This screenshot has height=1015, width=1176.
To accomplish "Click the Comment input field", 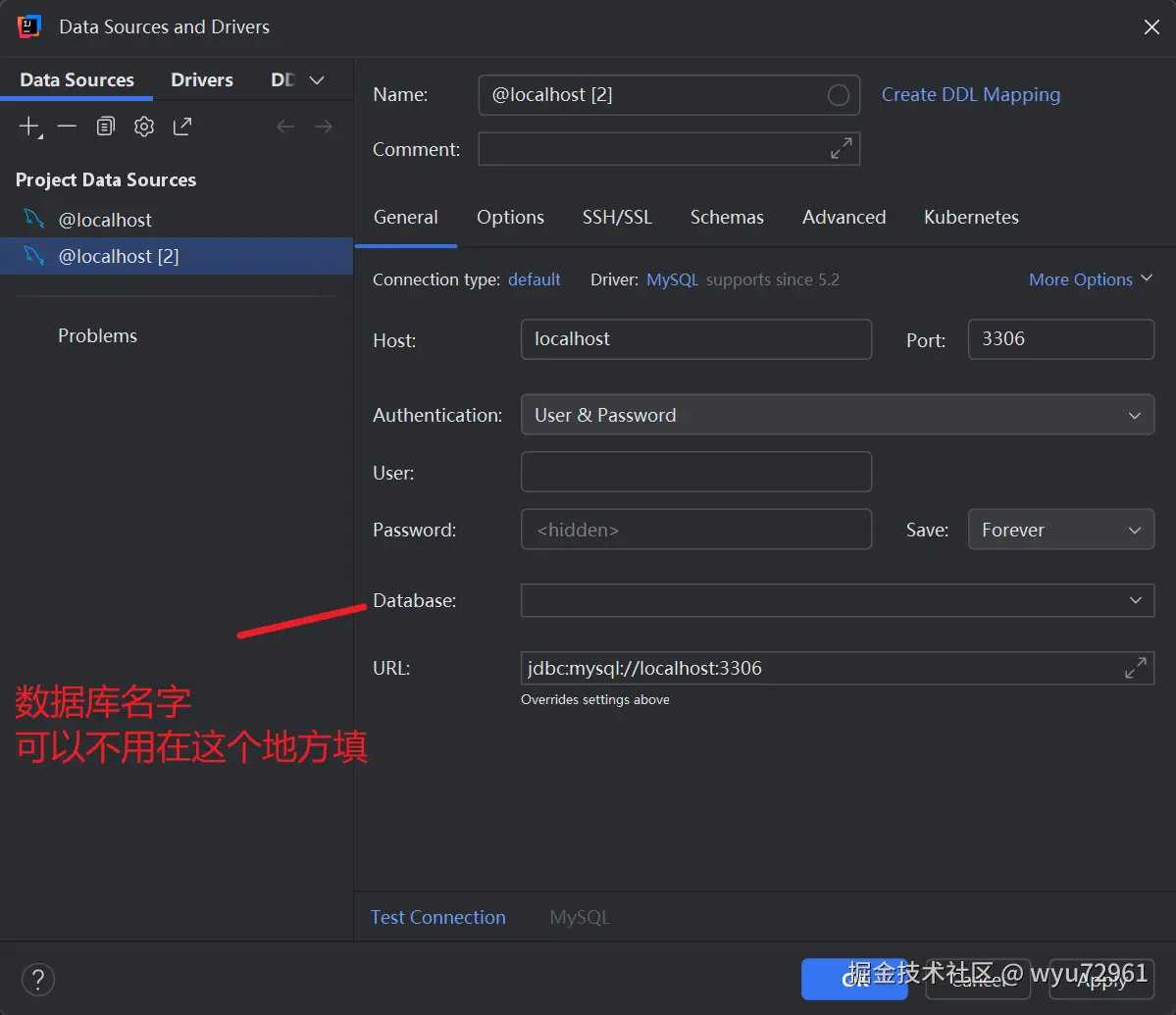I will [669, 148].
